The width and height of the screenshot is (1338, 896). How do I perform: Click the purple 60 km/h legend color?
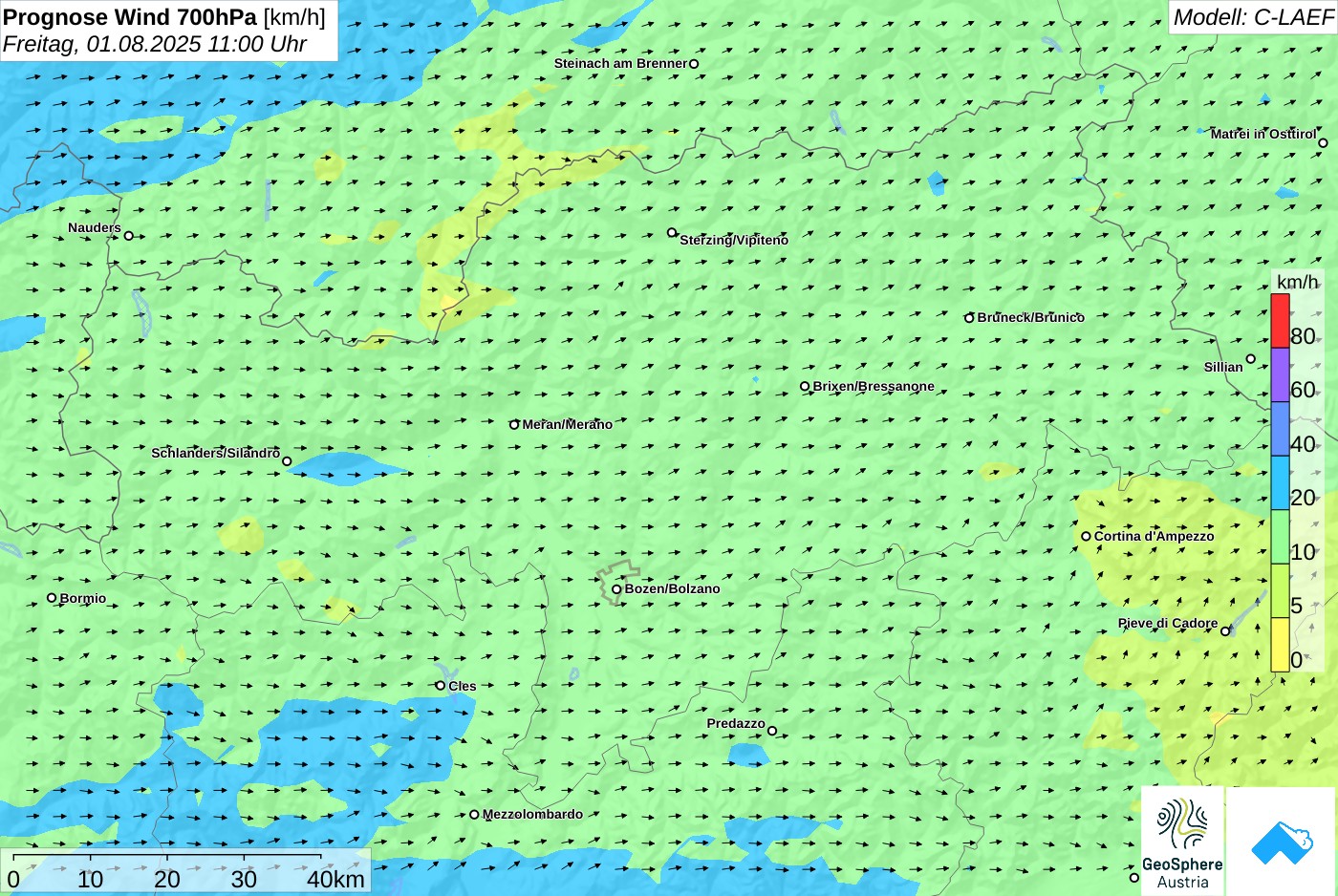click(1280, 374)
